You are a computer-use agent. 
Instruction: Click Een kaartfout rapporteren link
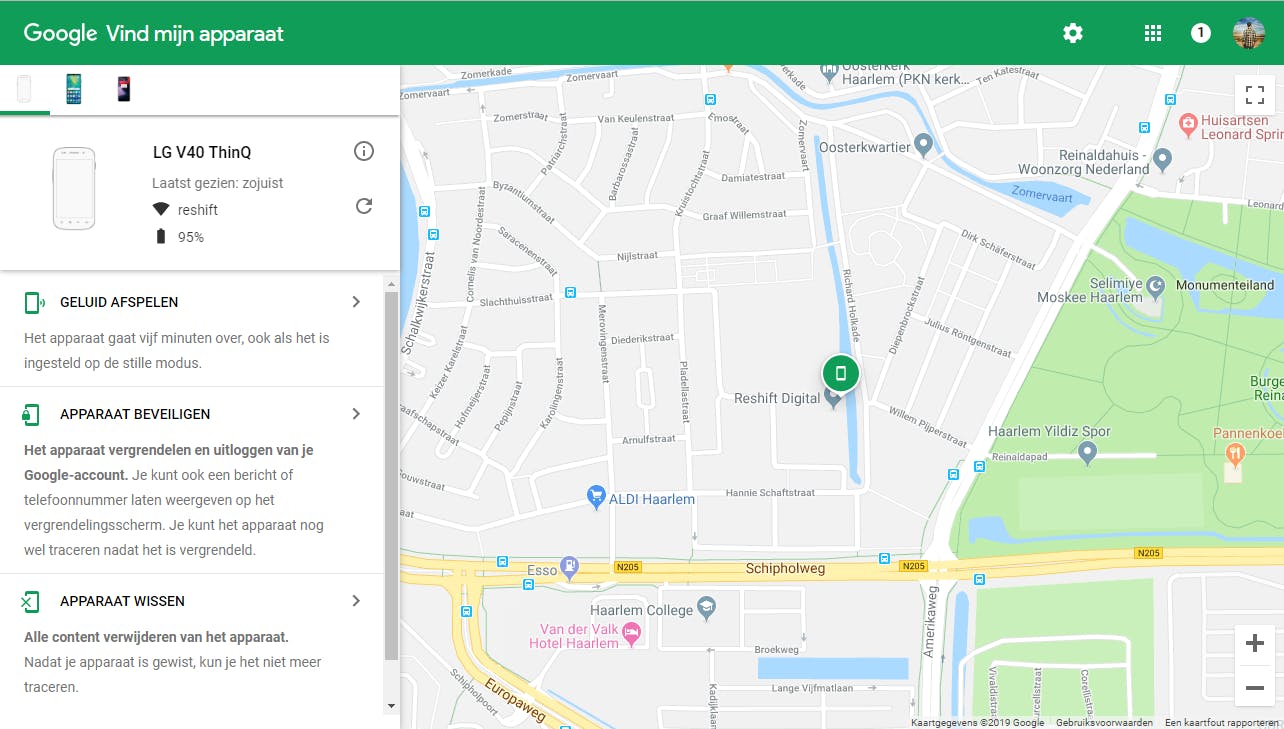coord(1222,722)
